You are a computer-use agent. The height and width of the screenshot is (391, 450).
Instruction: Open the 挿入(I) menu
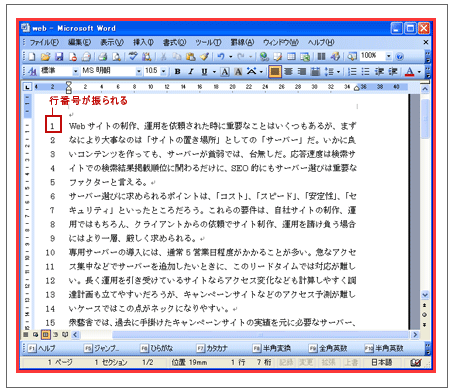click(x=143, y=42)
